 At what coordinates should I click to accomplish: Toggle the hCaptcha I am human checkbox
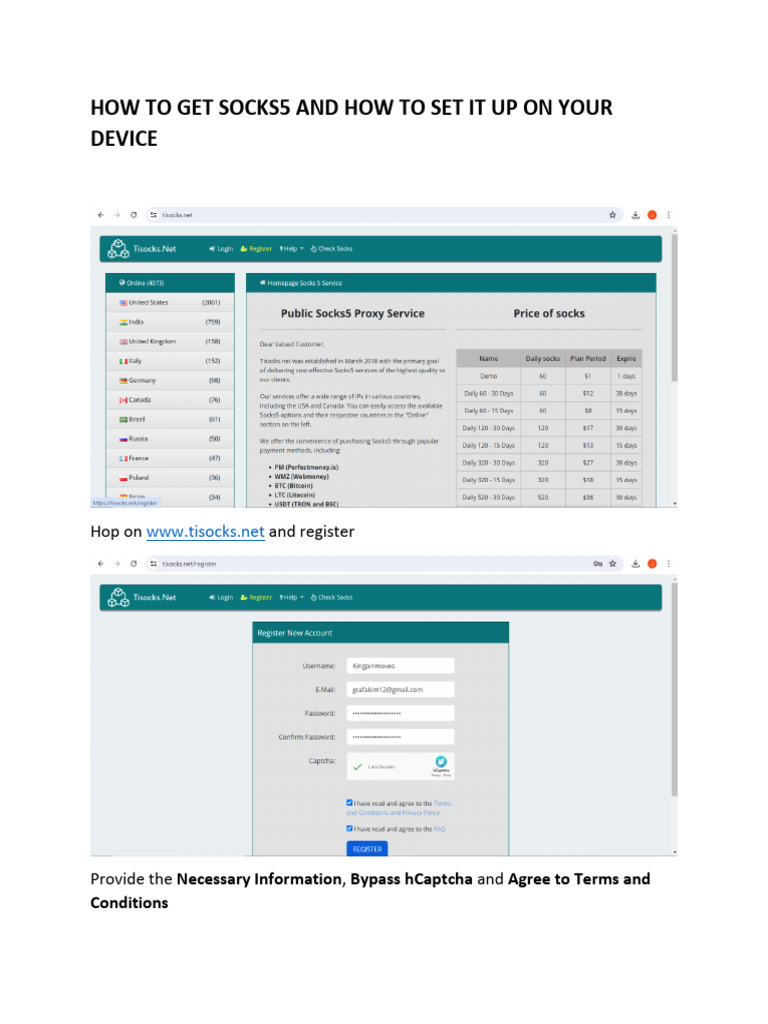pos(358,767)
